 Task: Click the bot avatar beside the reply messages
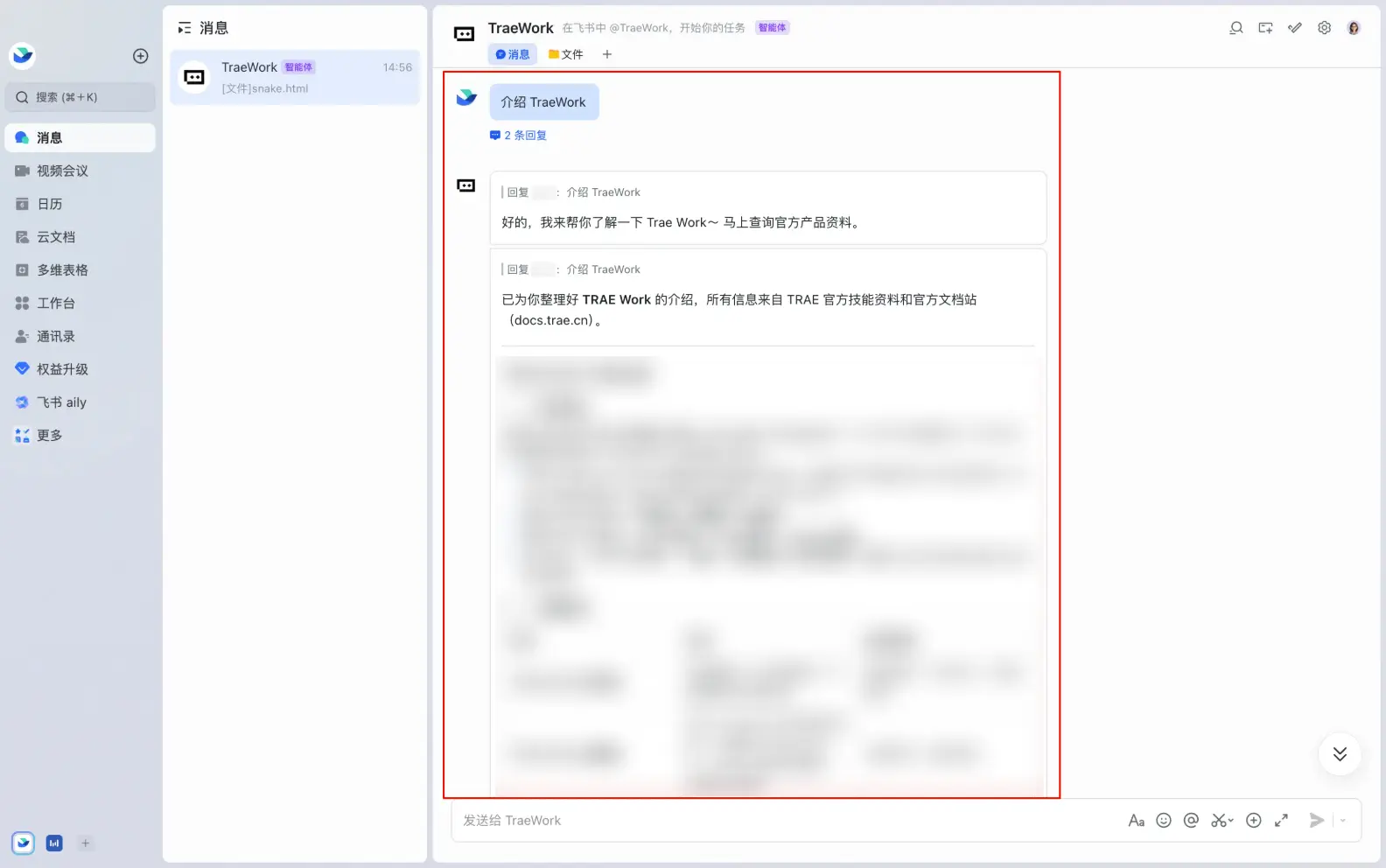coord(466,185)
